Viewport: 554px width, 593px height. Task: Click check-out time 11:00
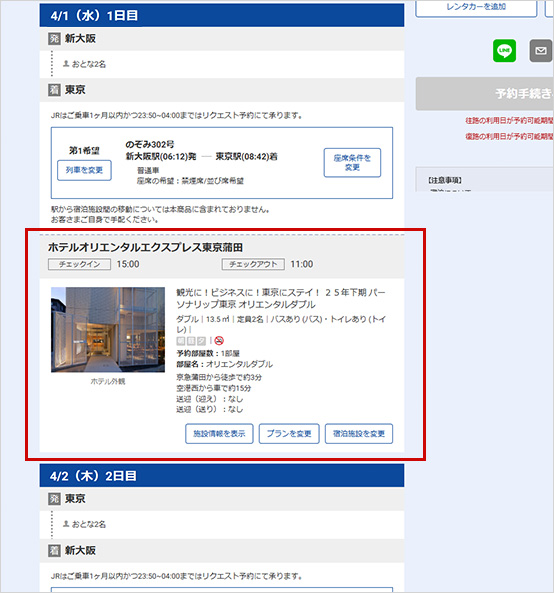[x=301, y=264]
